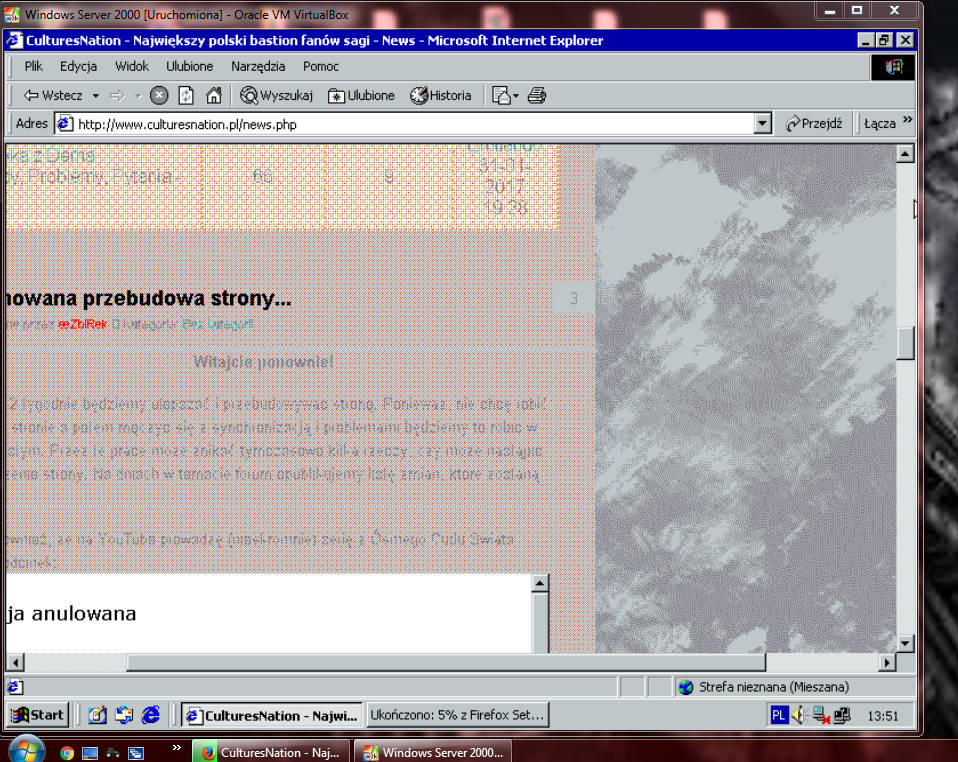958x762 pixels.
Task: Expand host quick launch overflow chevron
Action: [x=177, y=747]
